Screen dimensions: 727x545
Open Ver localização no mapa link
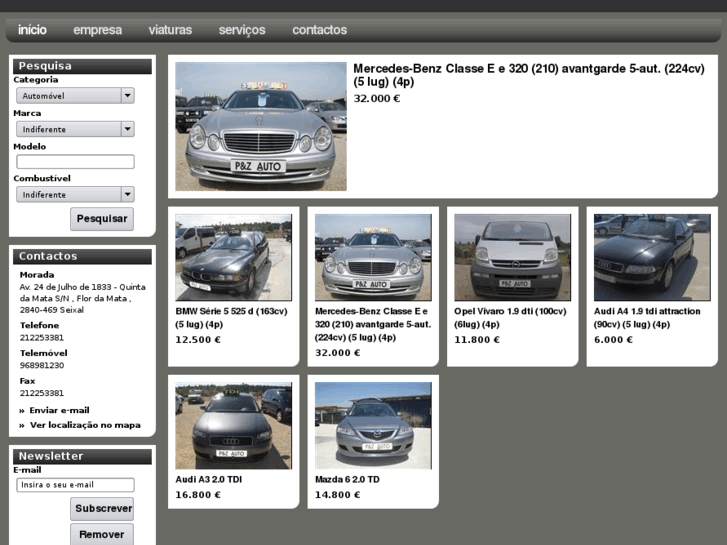[85, 425]
